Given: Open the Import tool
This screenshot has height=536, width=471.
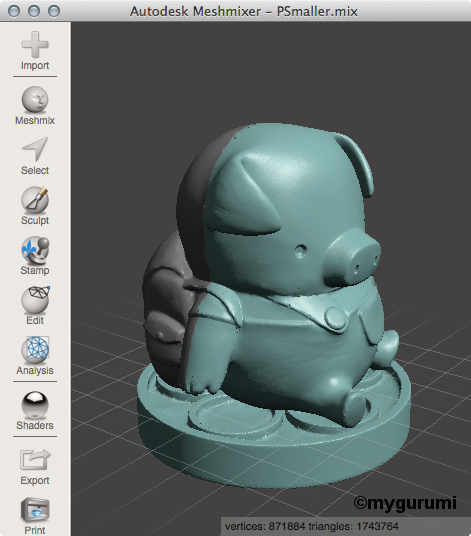Looking at the screenshot, I should [35, 51].
